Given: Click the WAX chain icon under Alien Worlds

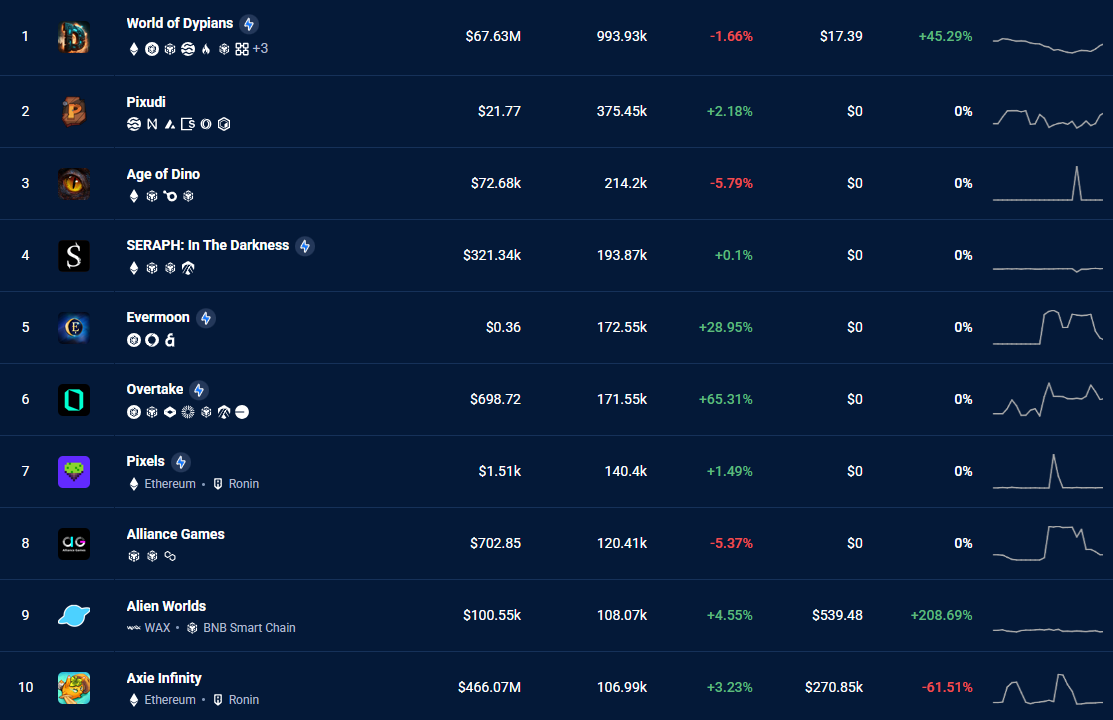Looking at the screenshot, I should coord(133,628).
